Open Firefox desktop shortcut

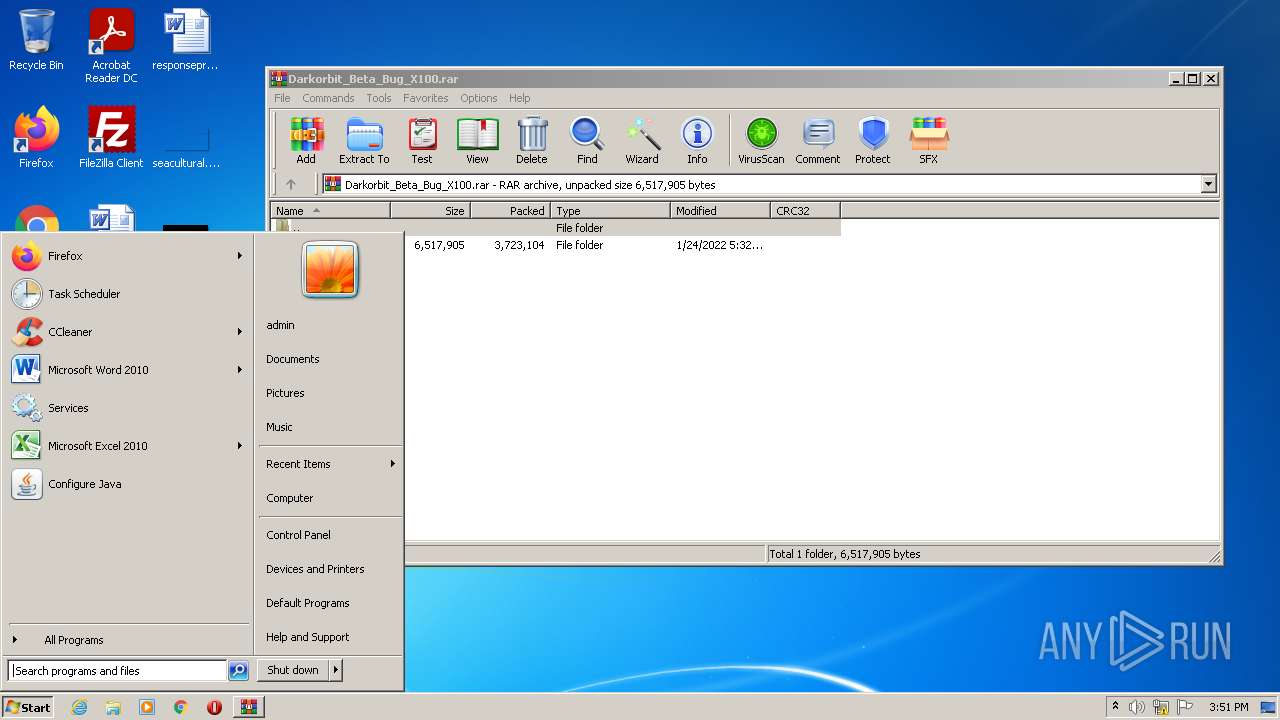(x=36, y=138)
